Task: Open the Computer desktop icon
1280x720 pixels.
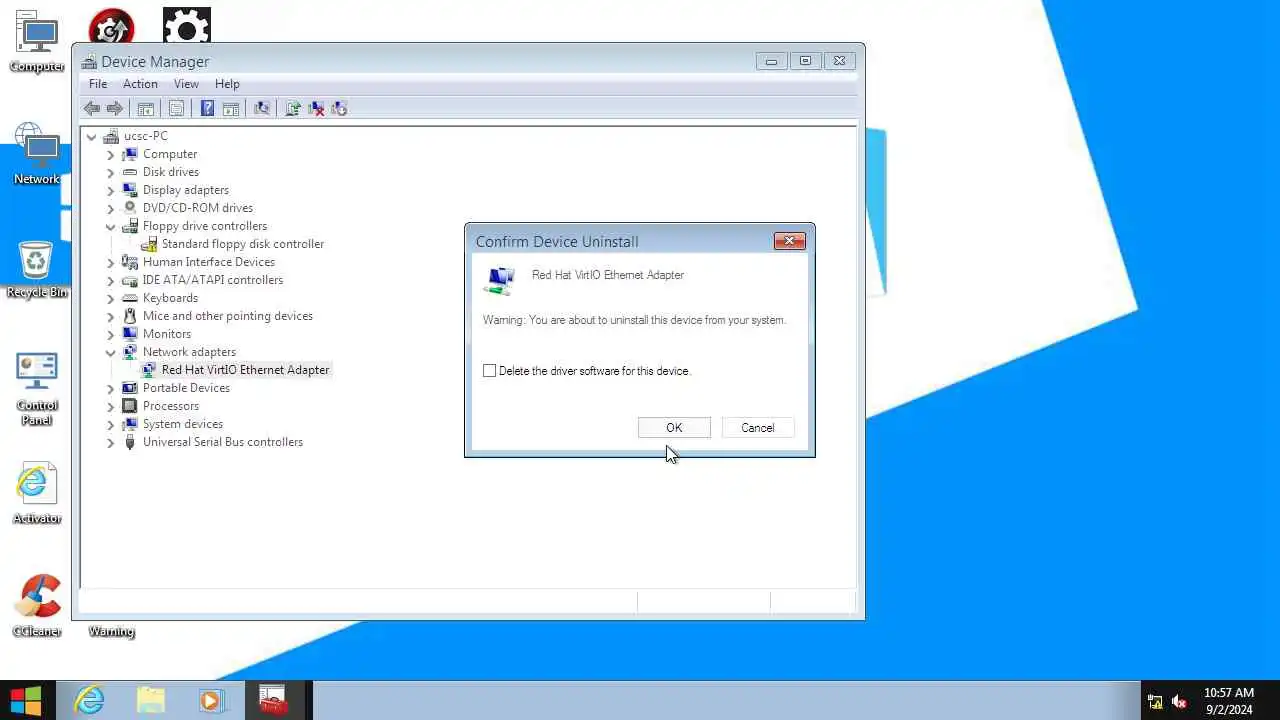Action: click(37, 42)
